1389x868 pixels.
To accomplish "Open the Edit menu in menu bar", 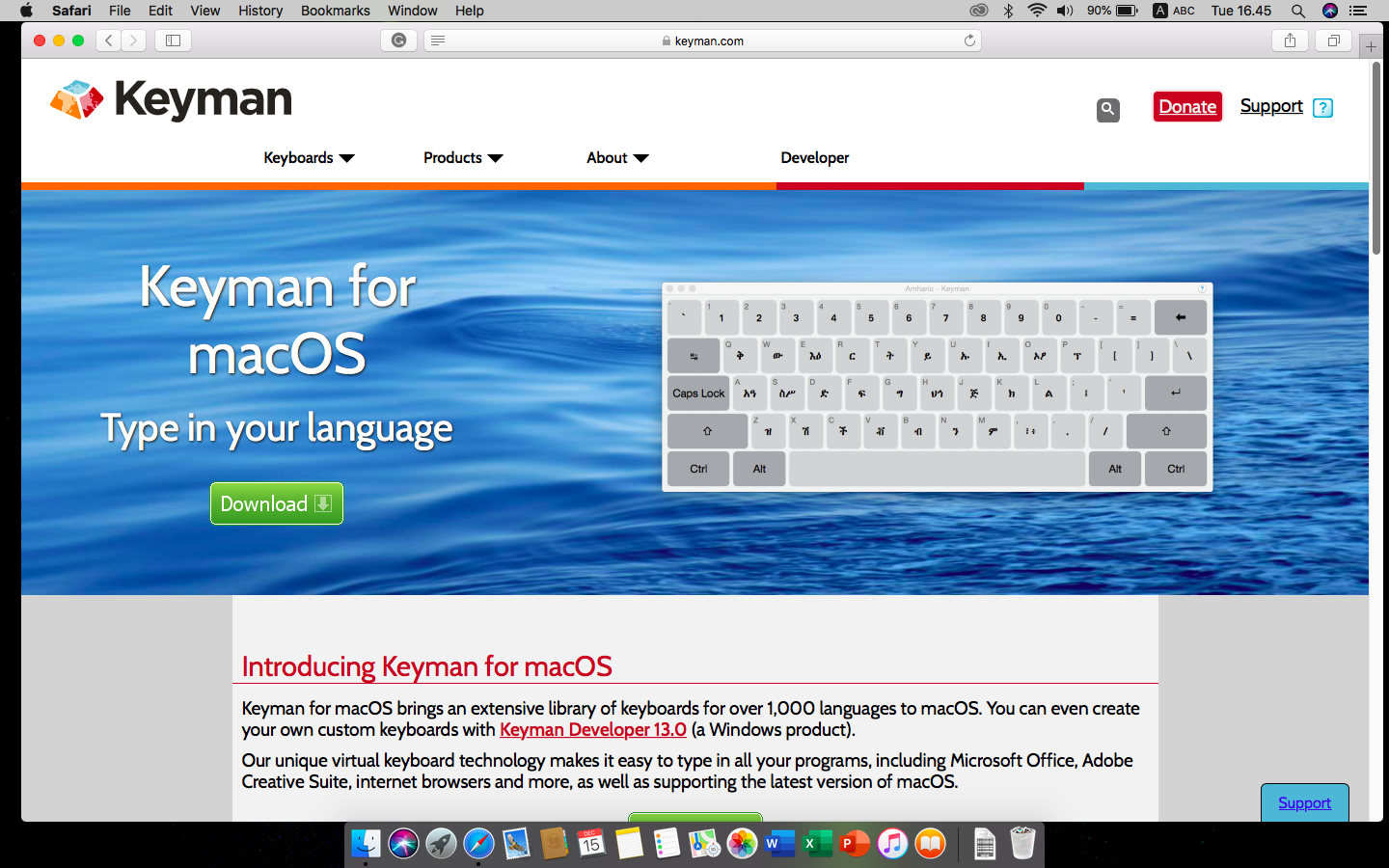I will [160, 11].
